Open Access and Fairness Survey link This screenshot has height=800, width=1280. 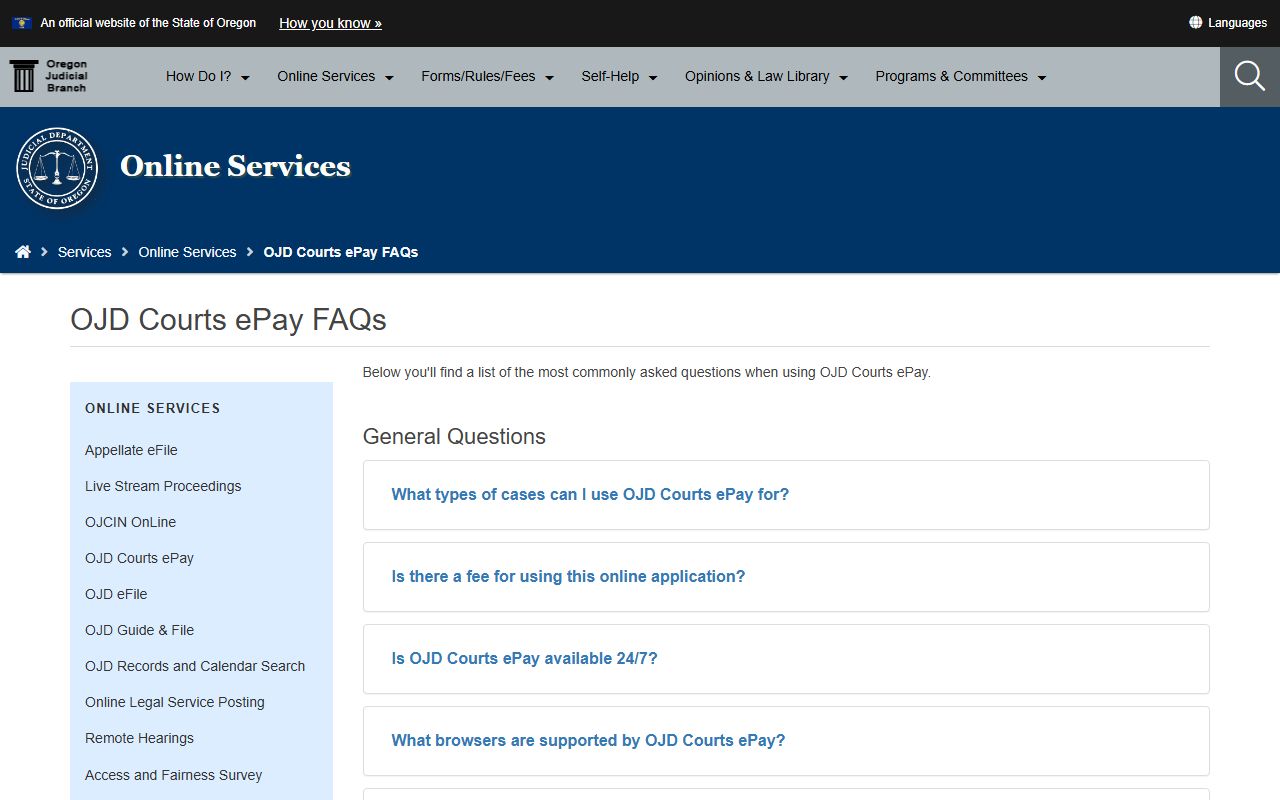[173, 775]
